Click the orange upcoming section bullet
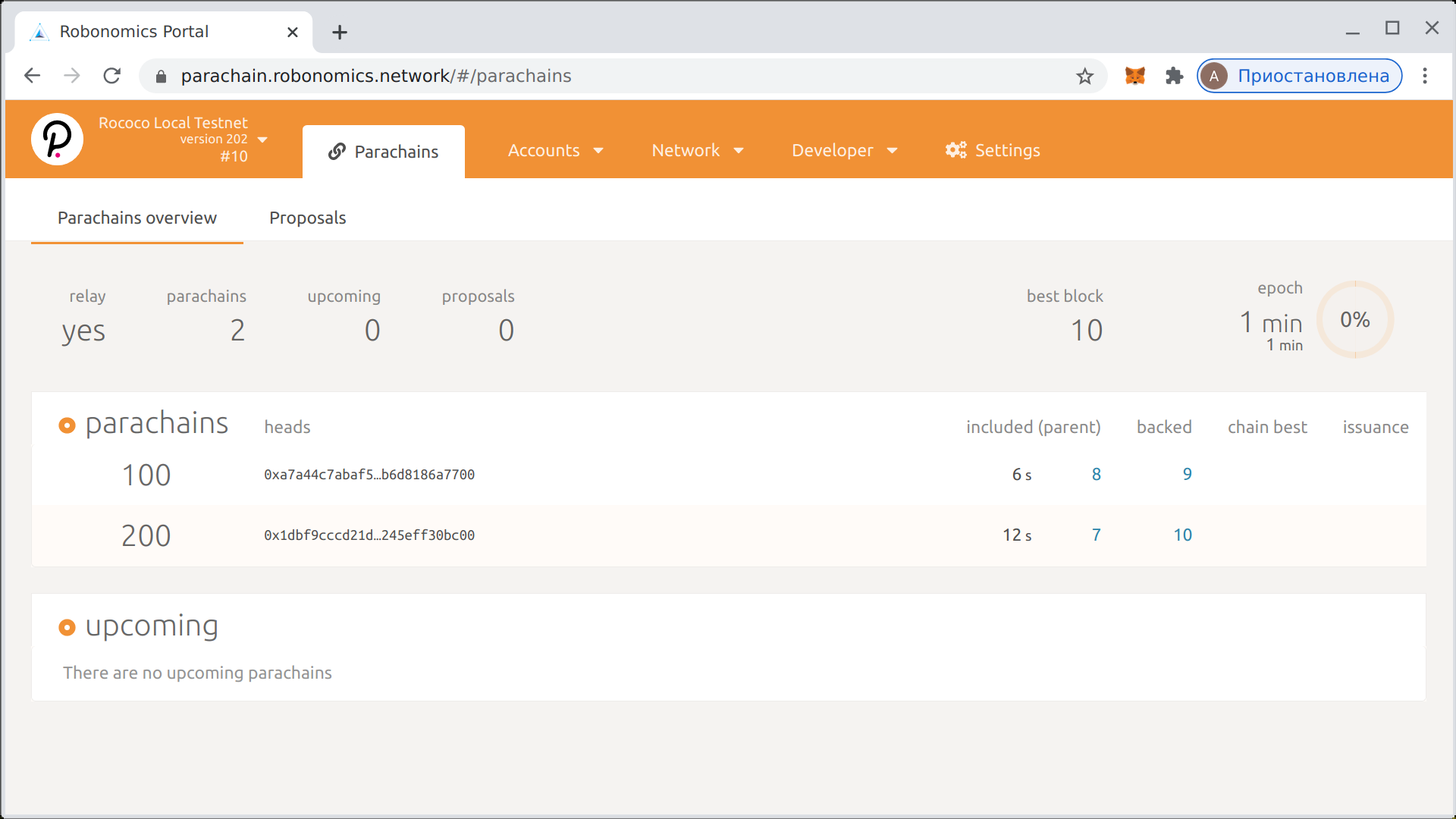Image resolution: width=1456 pixels, height=819 pixels. [x=67, y=627]
